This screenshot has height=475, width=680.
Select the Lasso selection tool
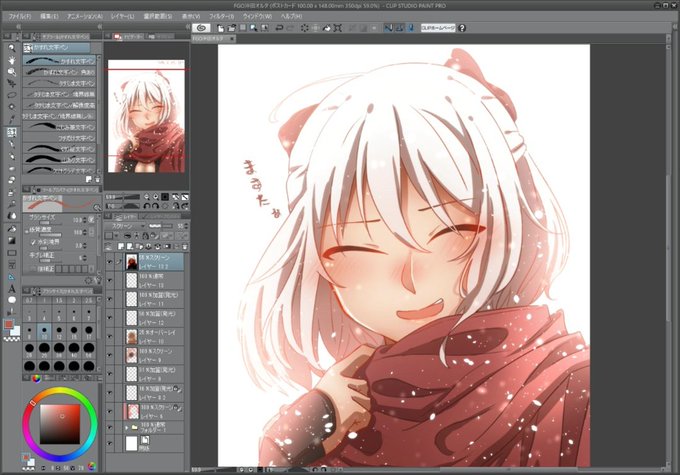(x=12, y=95)
